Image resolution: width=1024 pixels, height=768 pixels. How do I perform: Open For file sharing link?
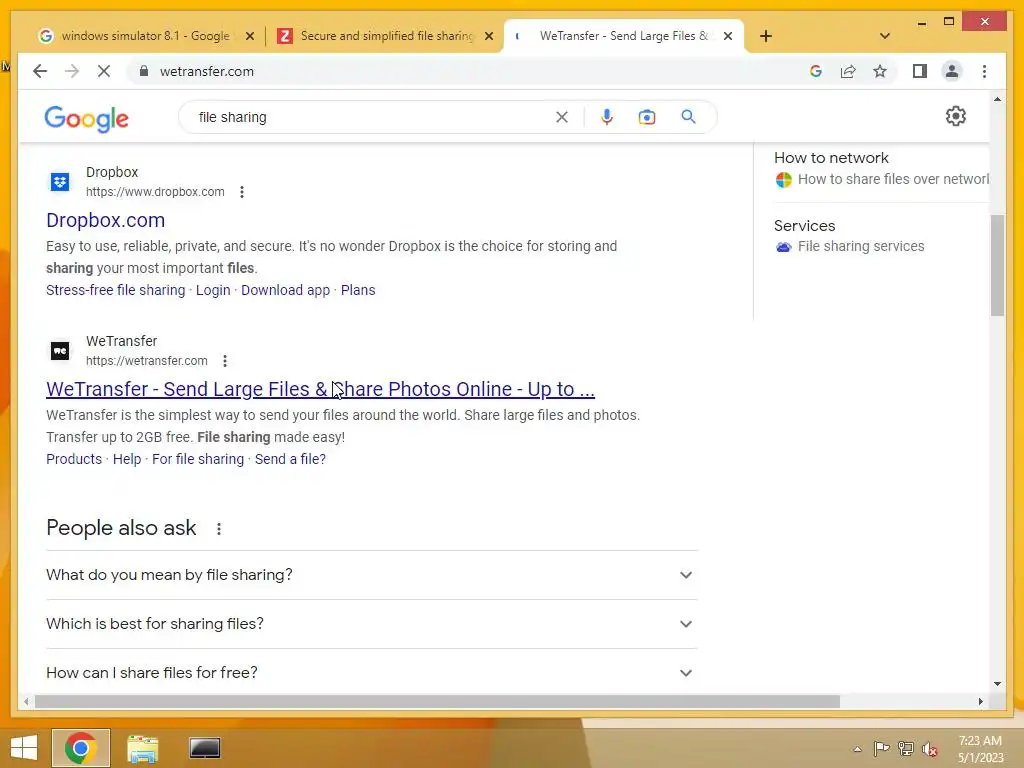tap(198, 459)
